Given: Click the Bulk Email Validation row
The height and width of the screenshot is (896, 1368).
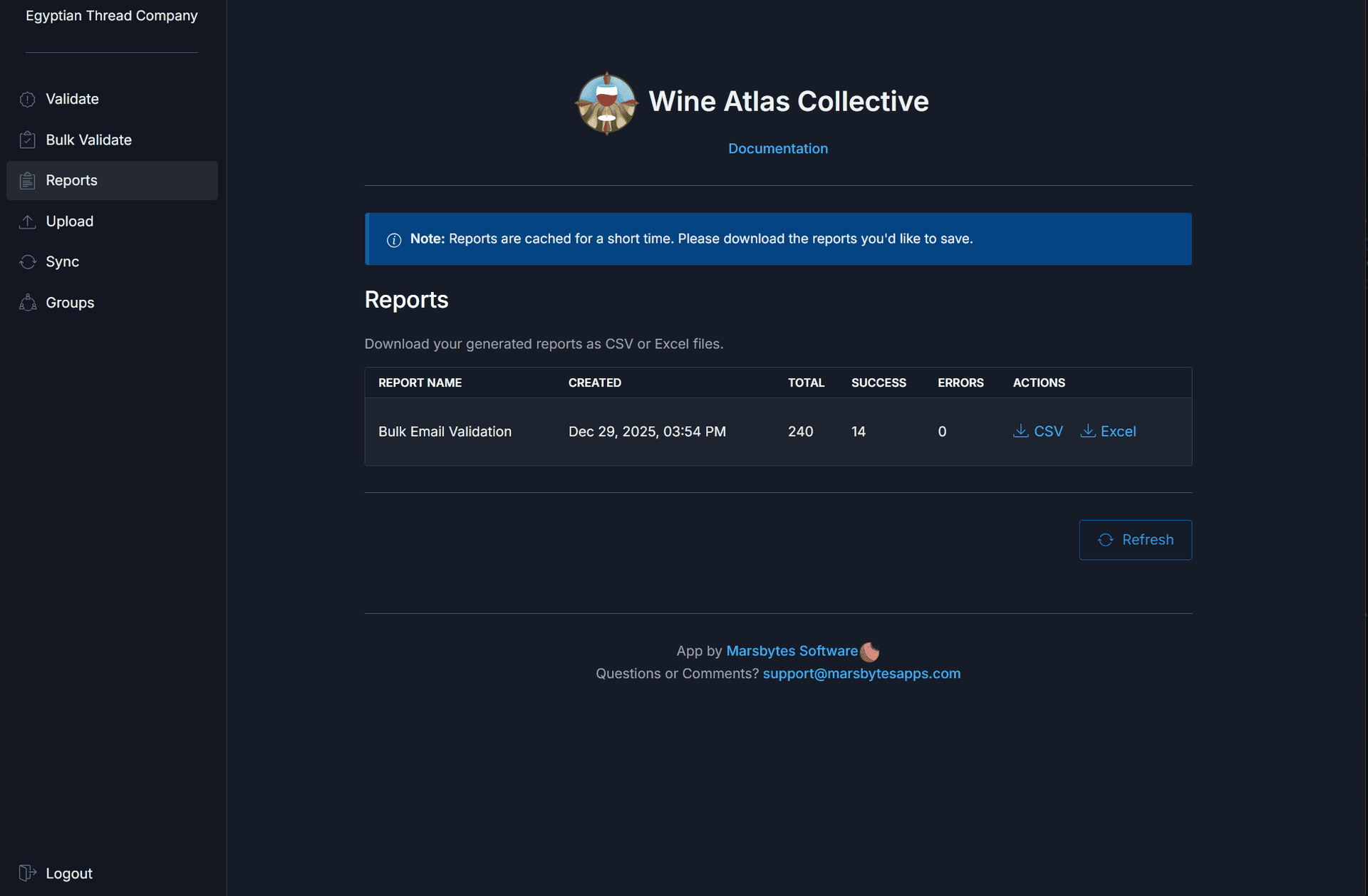Looking at the screenshot, I should 445,431.
